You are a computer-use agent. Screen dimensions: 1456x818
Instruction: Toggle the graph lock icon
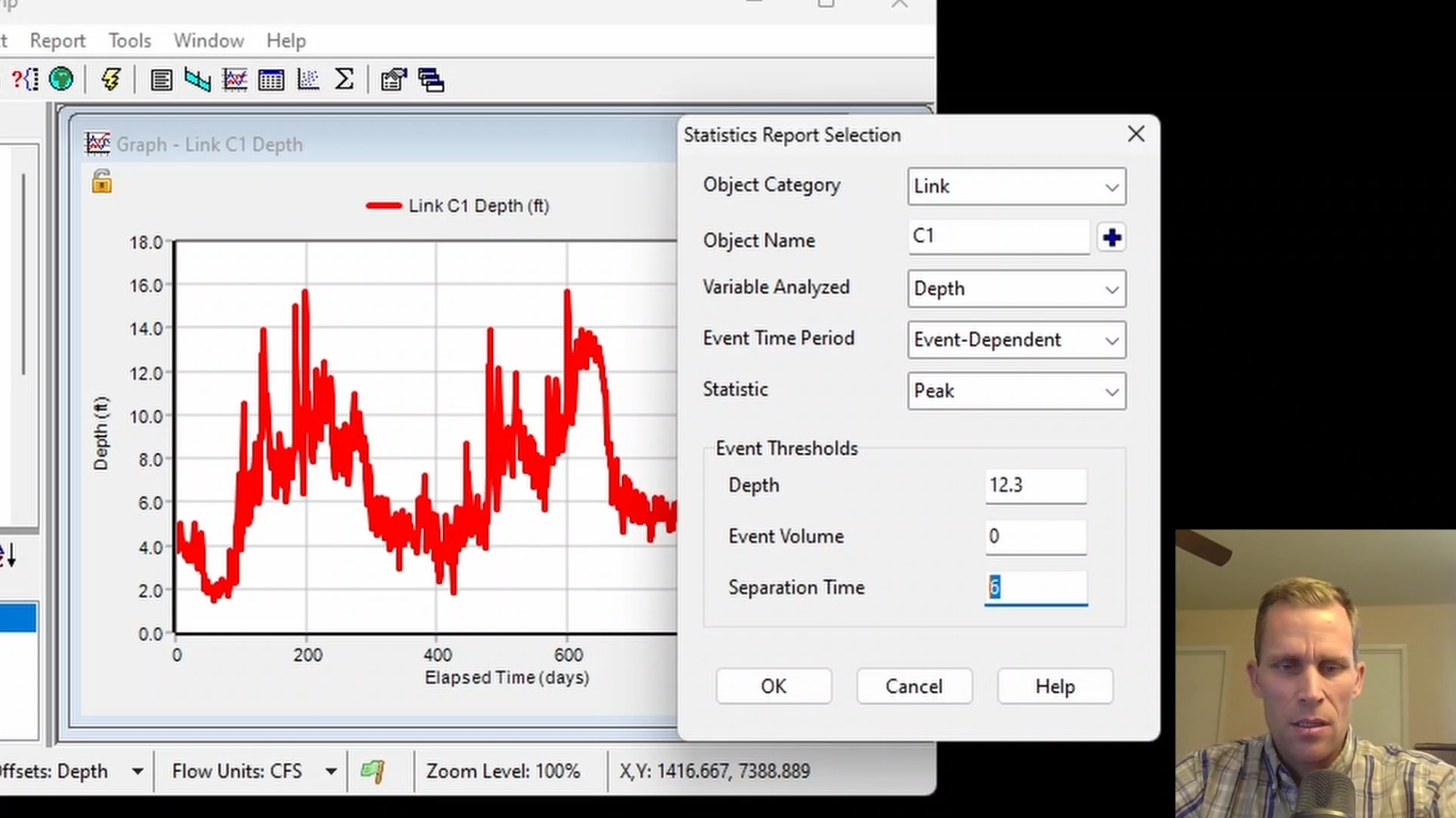[102, 181]
